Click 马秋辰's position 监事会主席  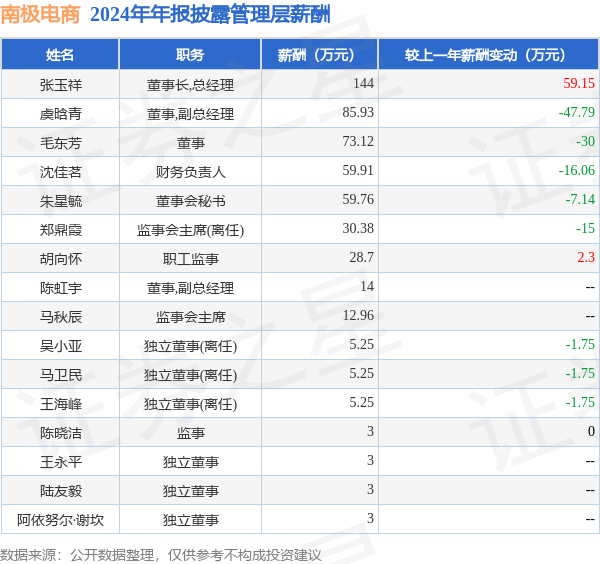tap(190, 317)
